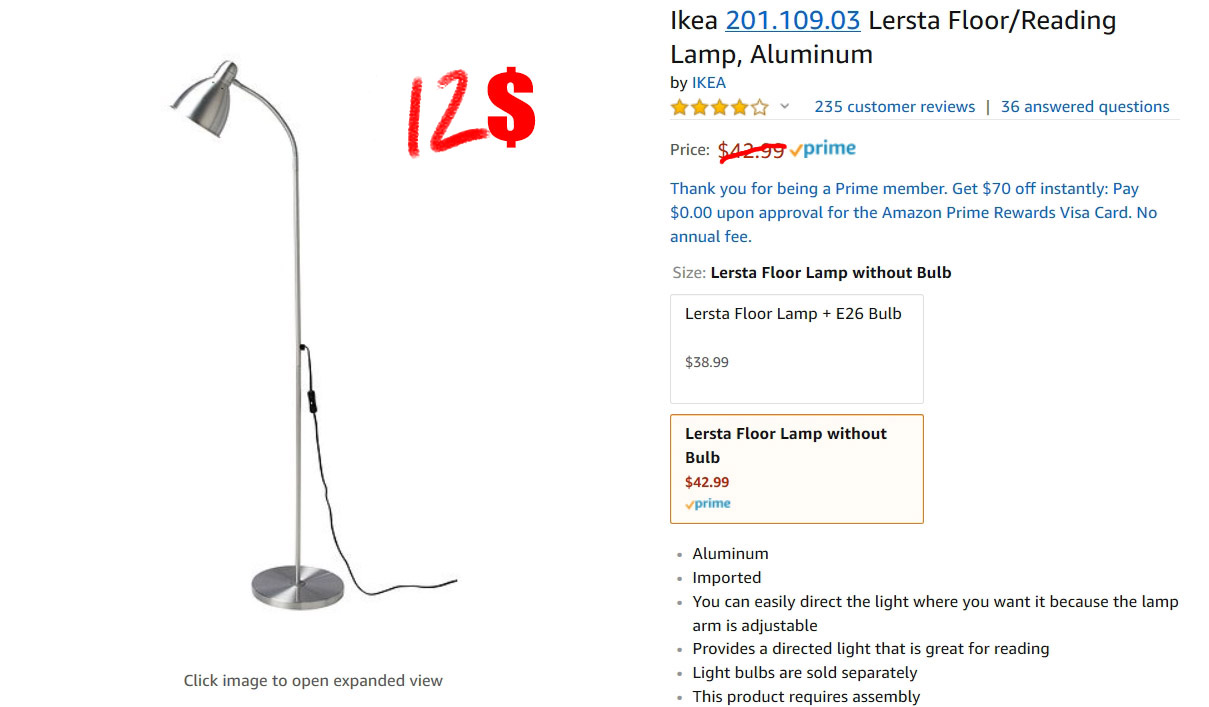Viewport: 1209px width, 707px height.
Task: Click the red handwritten 12$ annotation
Action: 470,112
